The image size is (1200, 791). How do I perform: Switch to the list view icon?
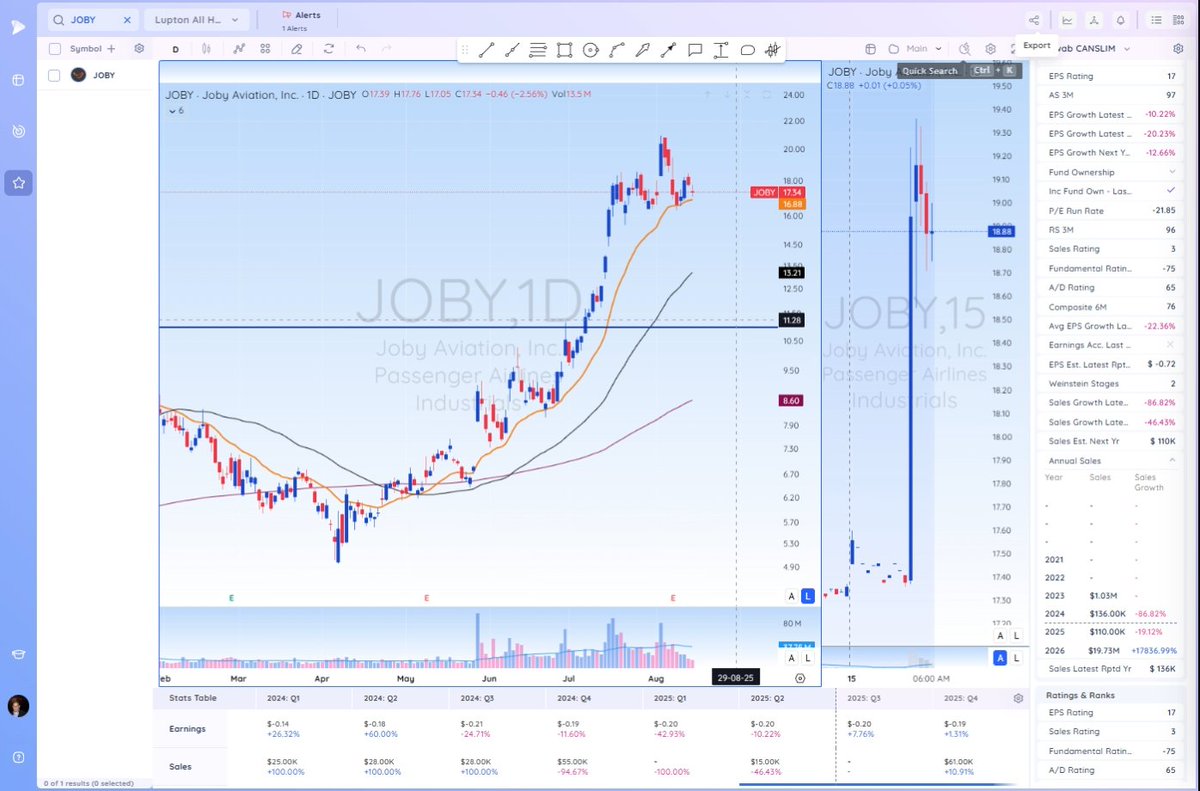1156,19
